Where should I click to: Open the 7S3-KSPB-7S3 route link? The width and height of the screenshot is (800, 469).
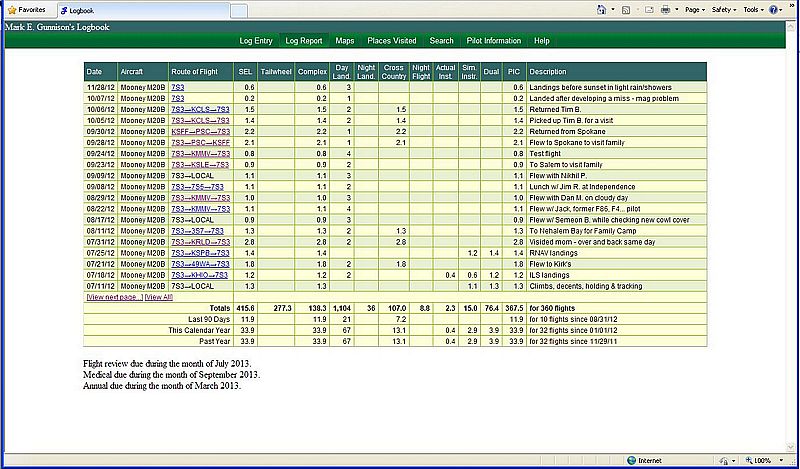click(200, 253)
